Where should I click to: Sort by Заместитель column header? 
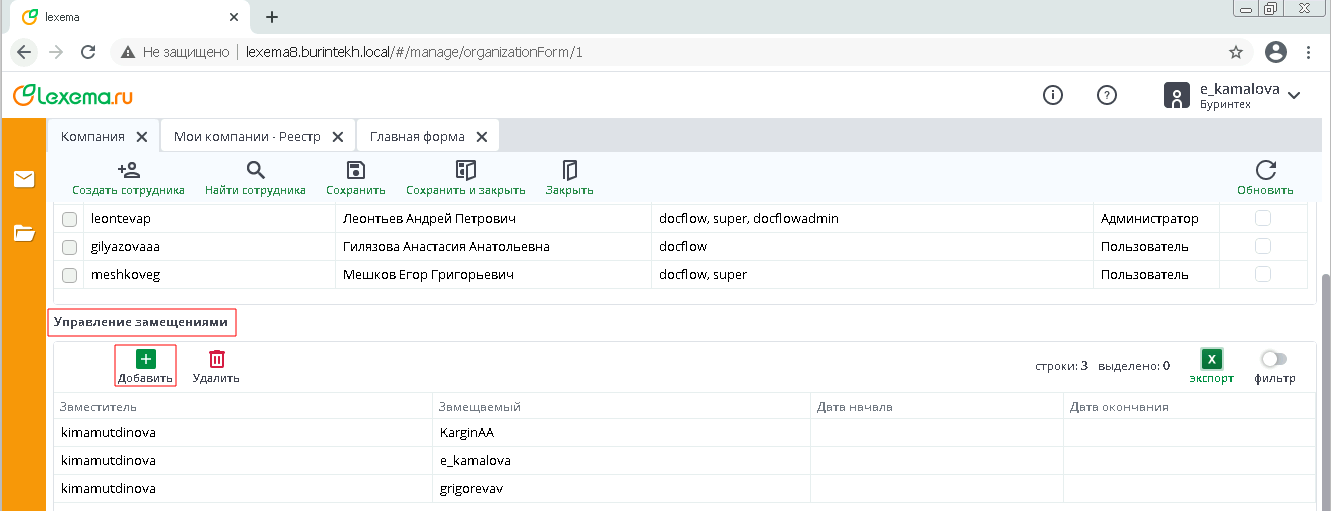click(98, 407)
